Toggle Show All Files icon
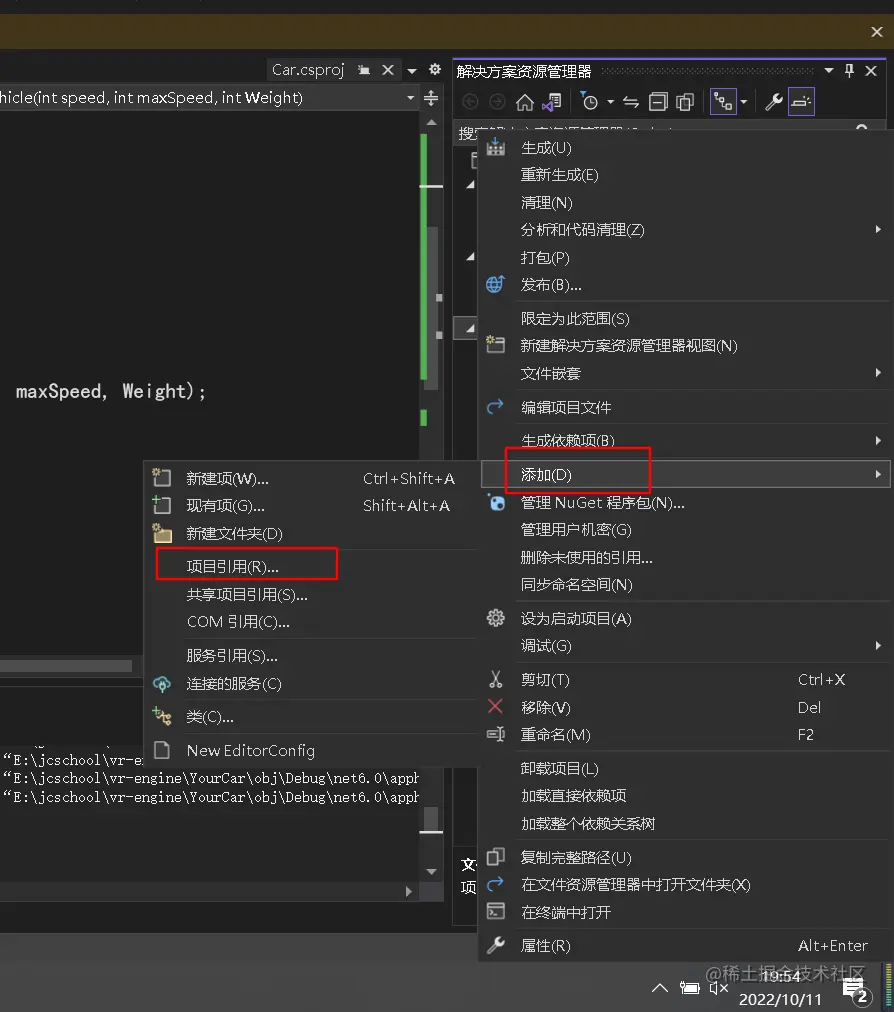894x1012 pixels. (685, 102)
